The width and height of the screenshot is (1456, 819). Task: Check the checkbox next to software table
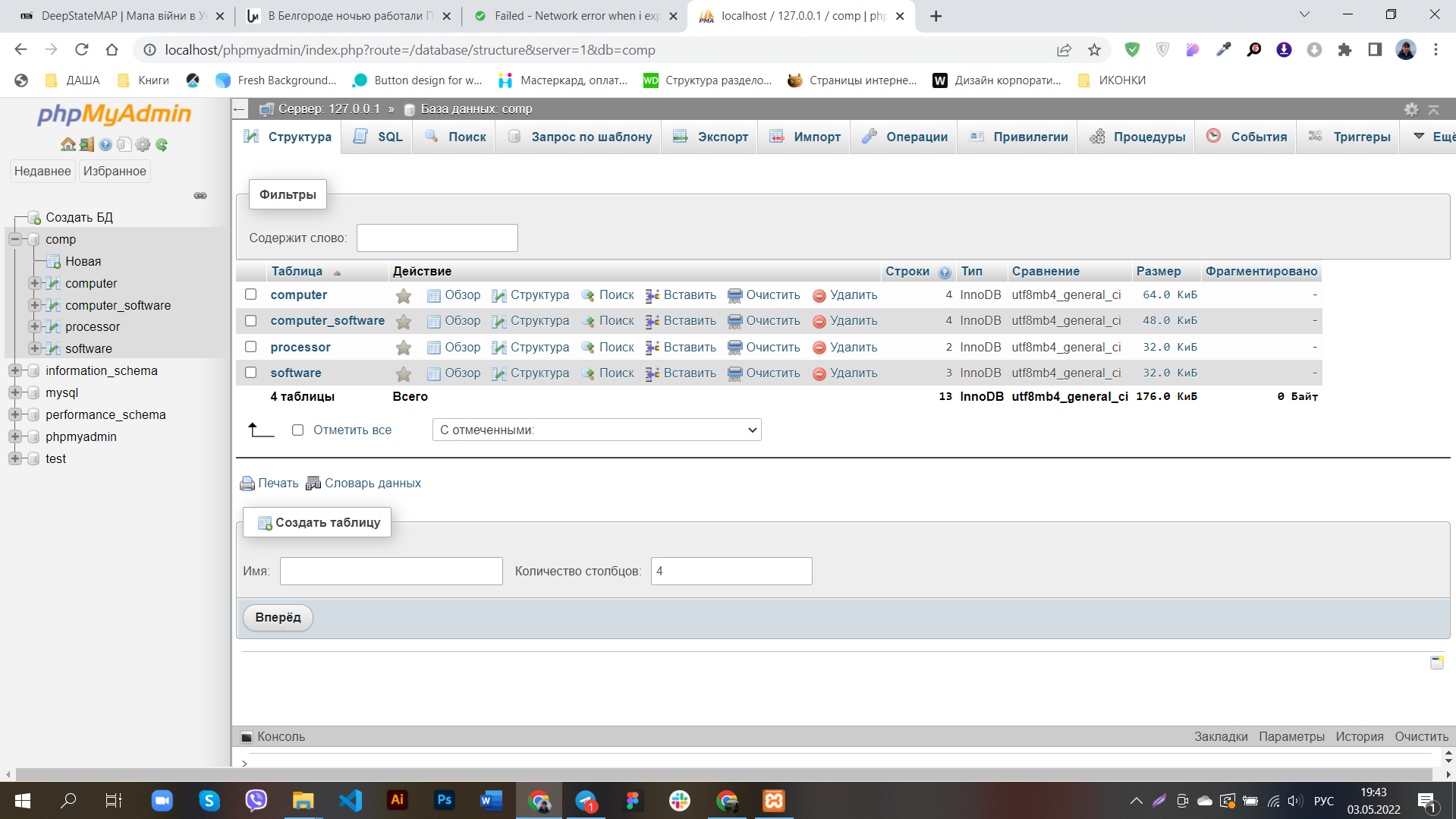pyautogui.click(x=250, y=373)
